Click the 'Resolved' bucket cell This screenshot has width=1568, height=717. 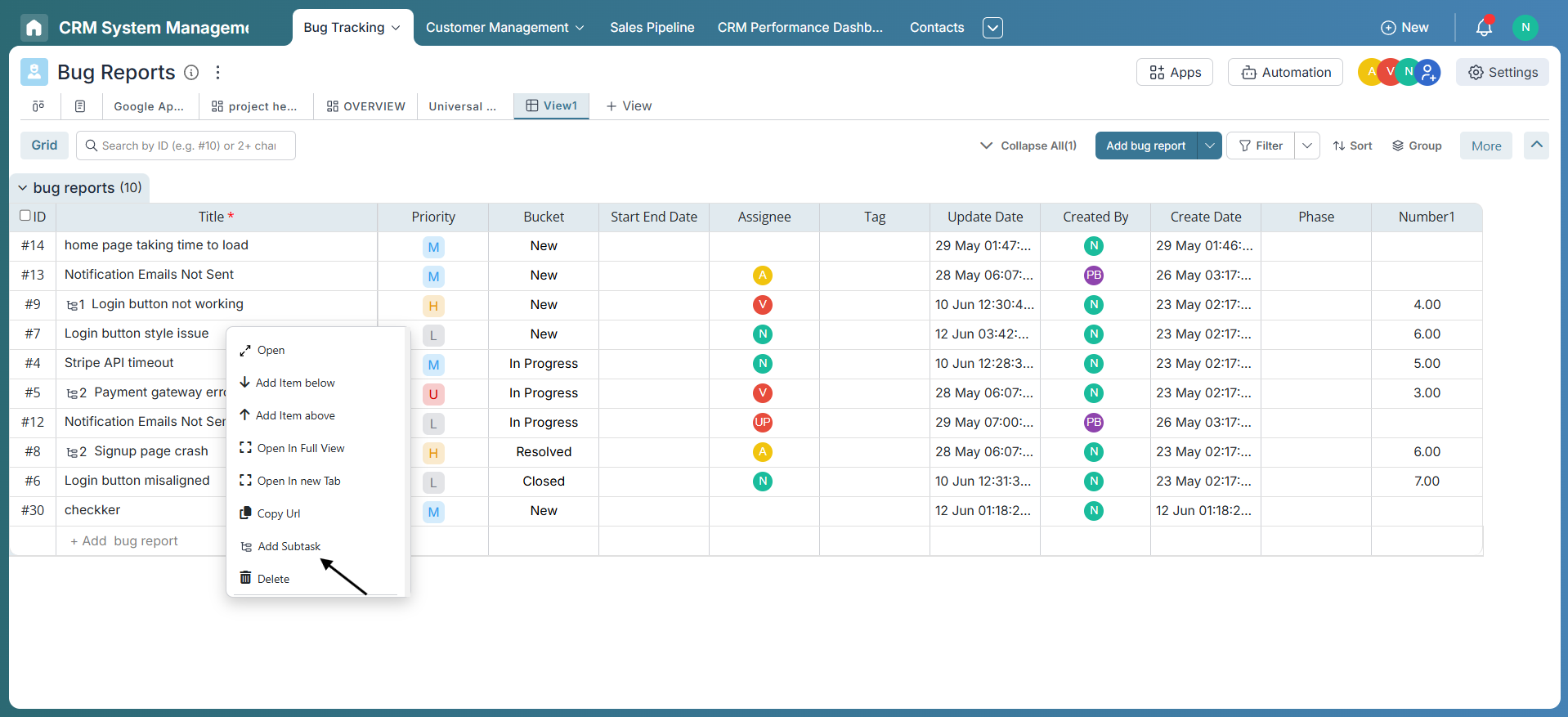pos(544,452)
